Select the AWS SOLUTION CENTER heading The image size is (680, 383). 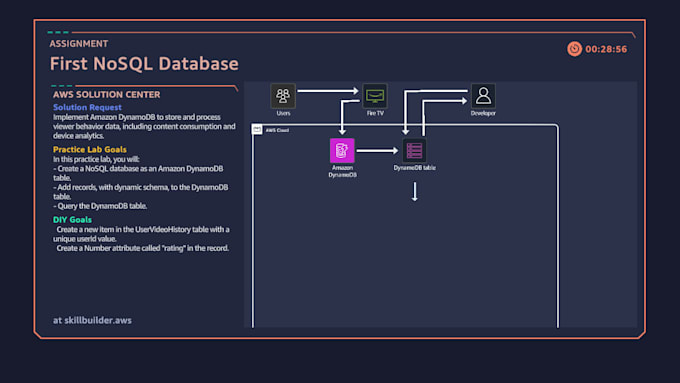pyautogui.click(x=107, y=95)
